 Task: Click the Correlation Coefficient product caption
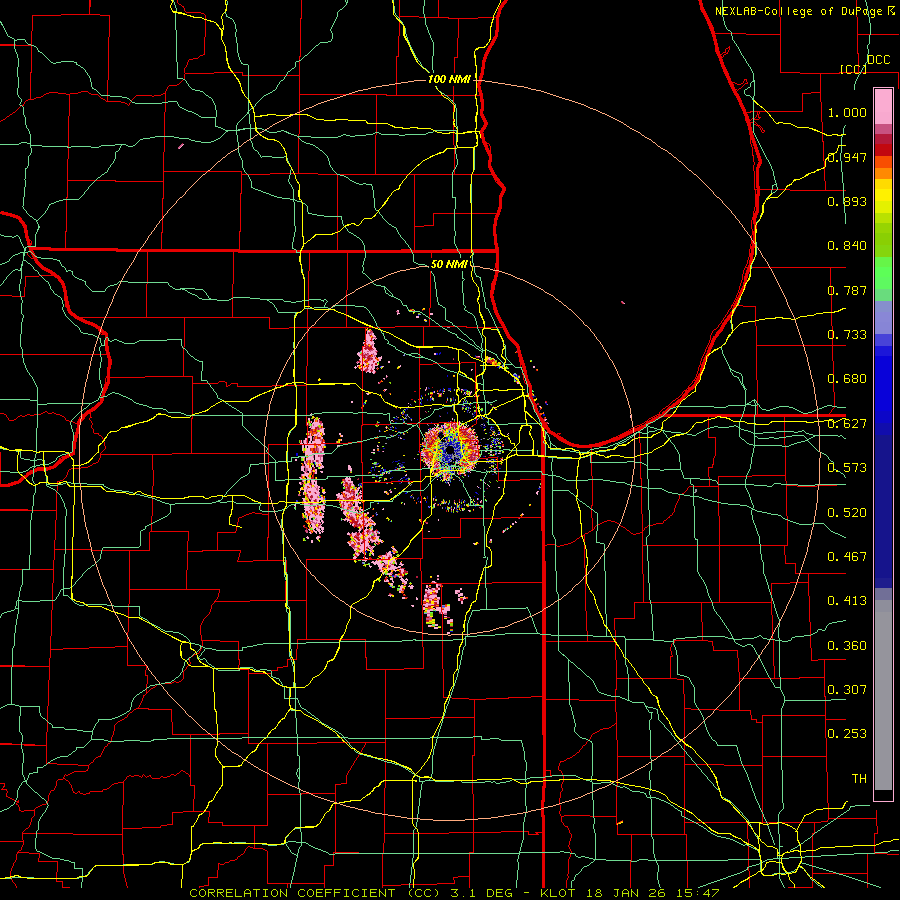455,893
